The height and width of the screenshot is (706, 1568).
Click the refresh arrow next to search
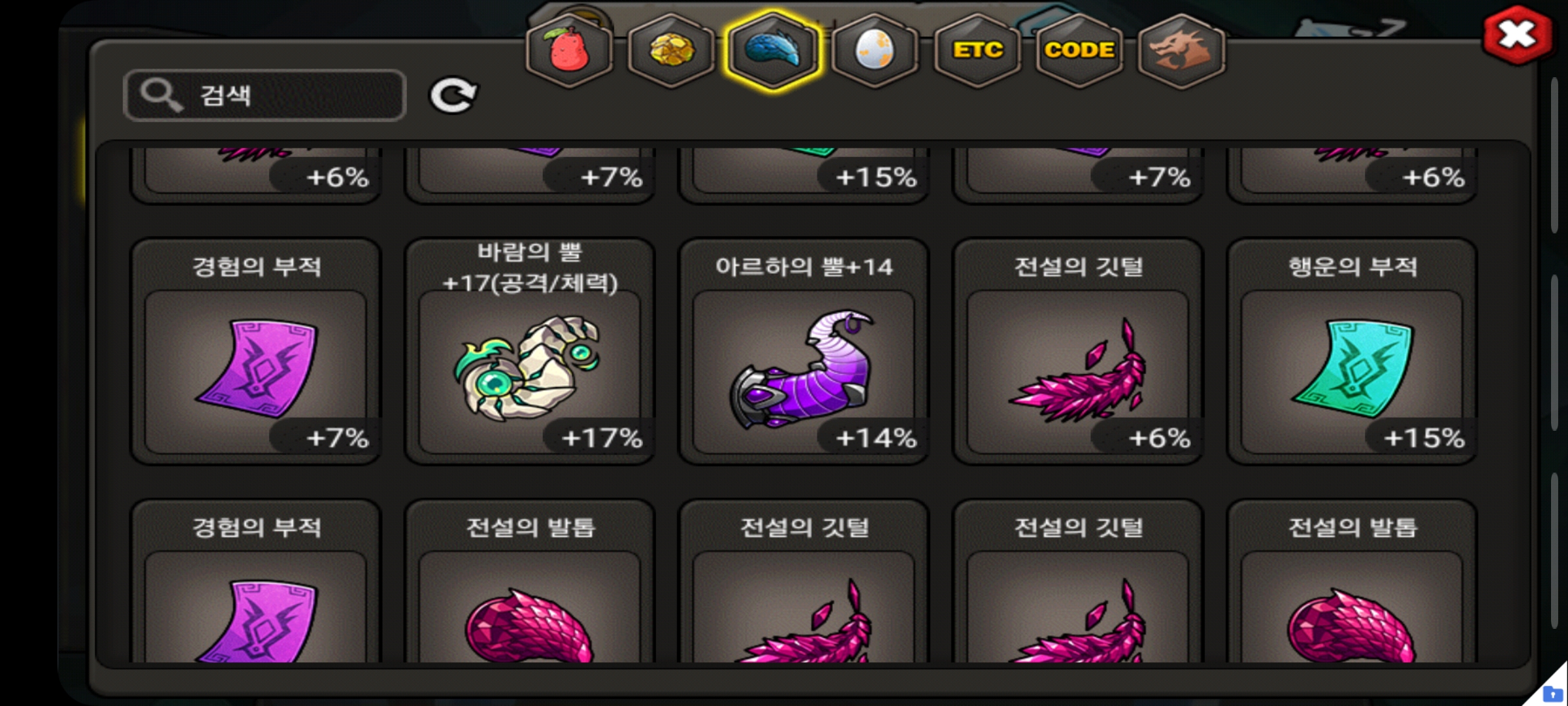(453, 95)
